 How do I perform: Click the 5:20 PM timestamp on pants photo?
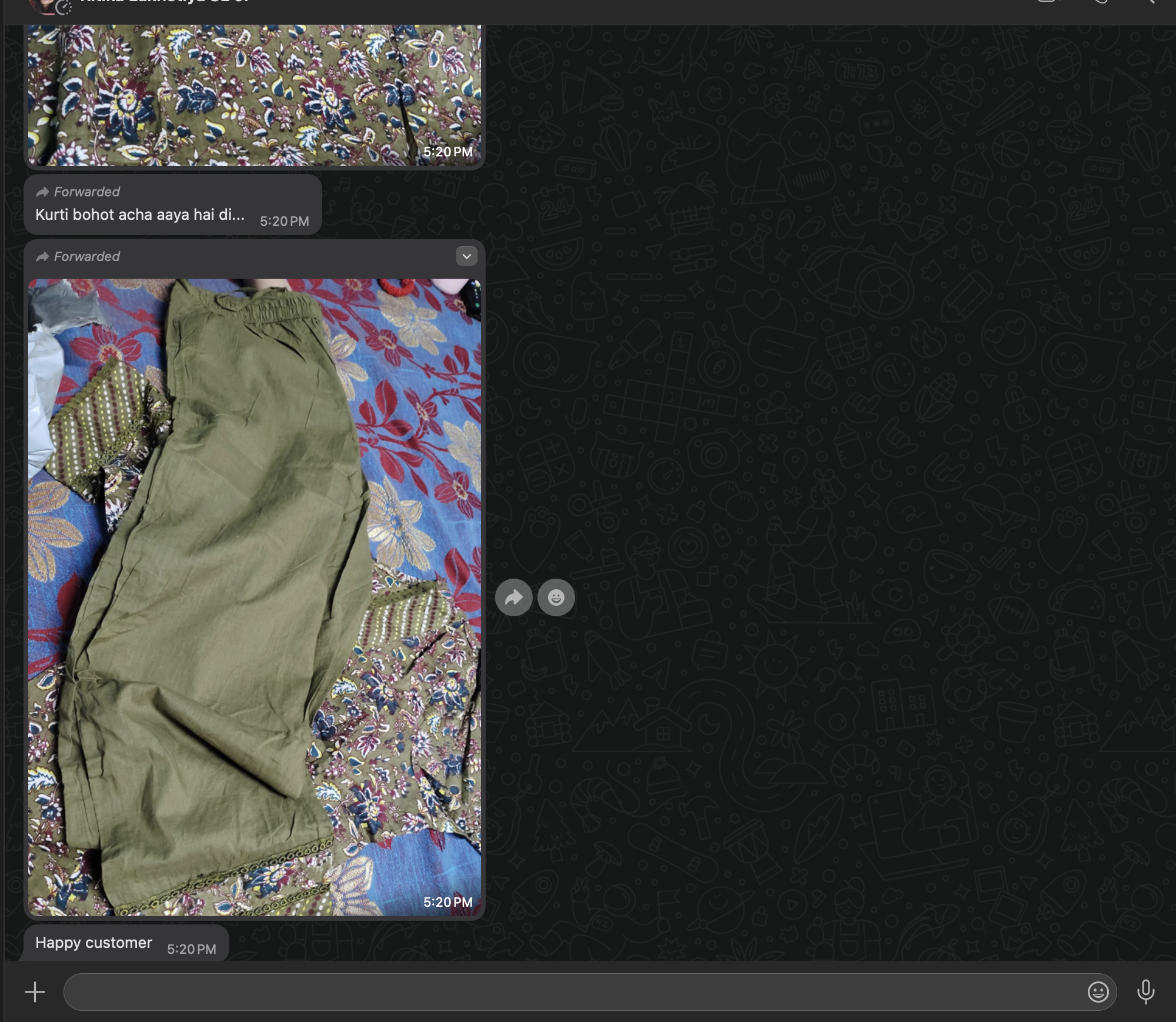[x=447, y=902]
